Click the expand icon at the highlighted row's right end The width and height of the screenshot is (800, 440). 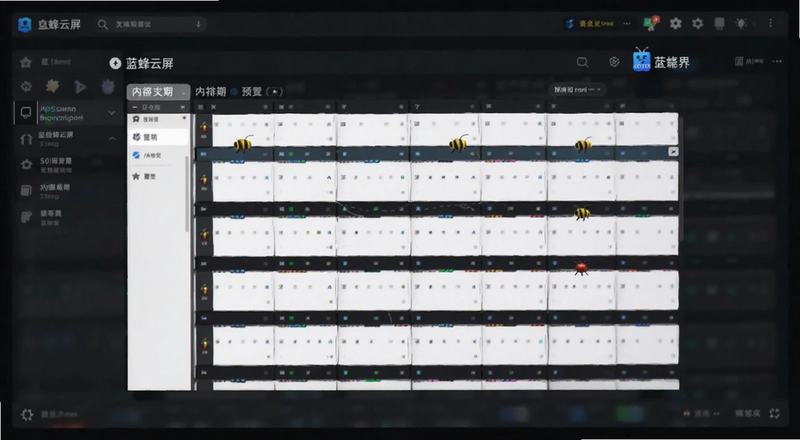(x=673, y=152)
